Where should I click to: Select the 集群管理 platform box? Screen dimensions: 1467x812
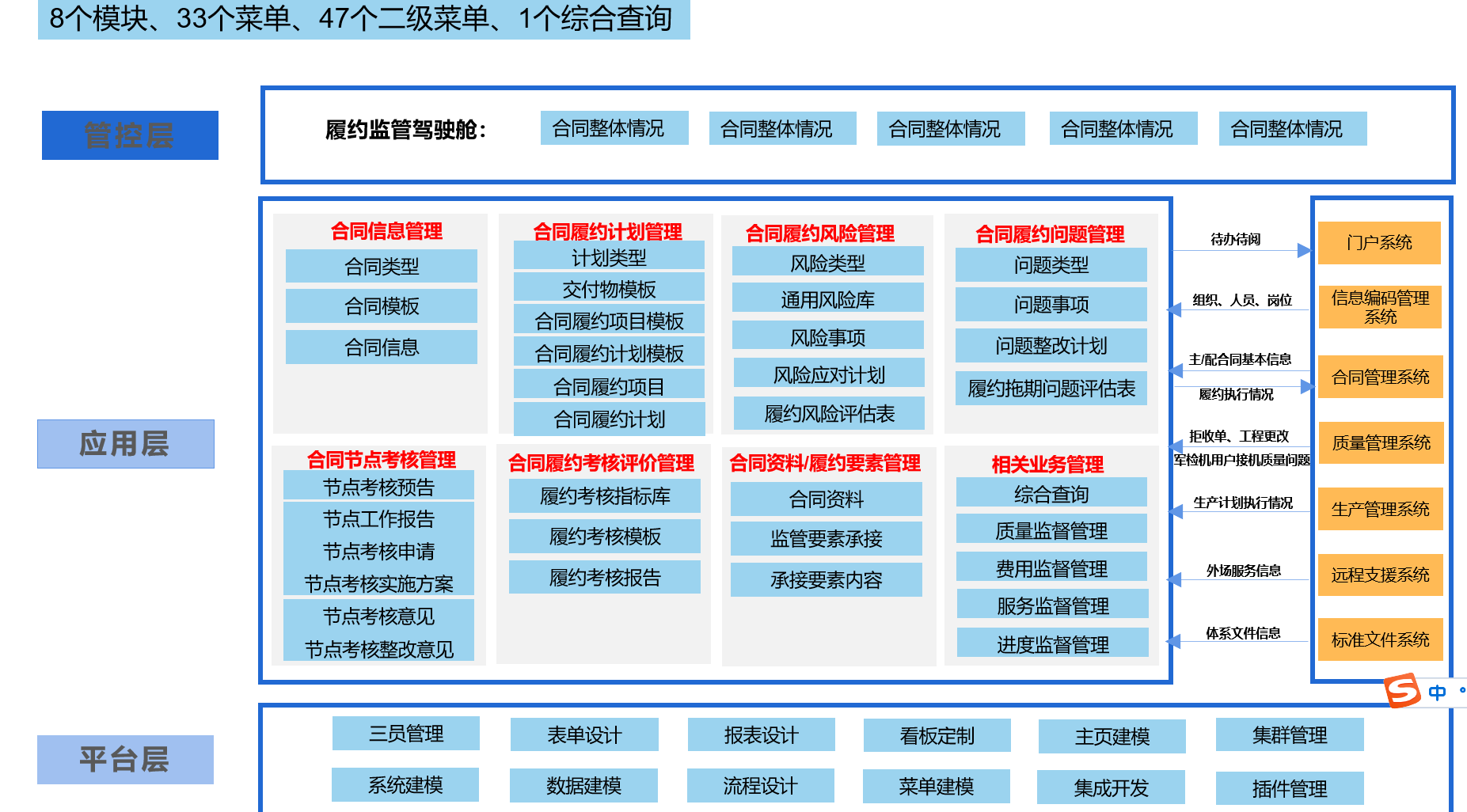(x=1290, y=734)
